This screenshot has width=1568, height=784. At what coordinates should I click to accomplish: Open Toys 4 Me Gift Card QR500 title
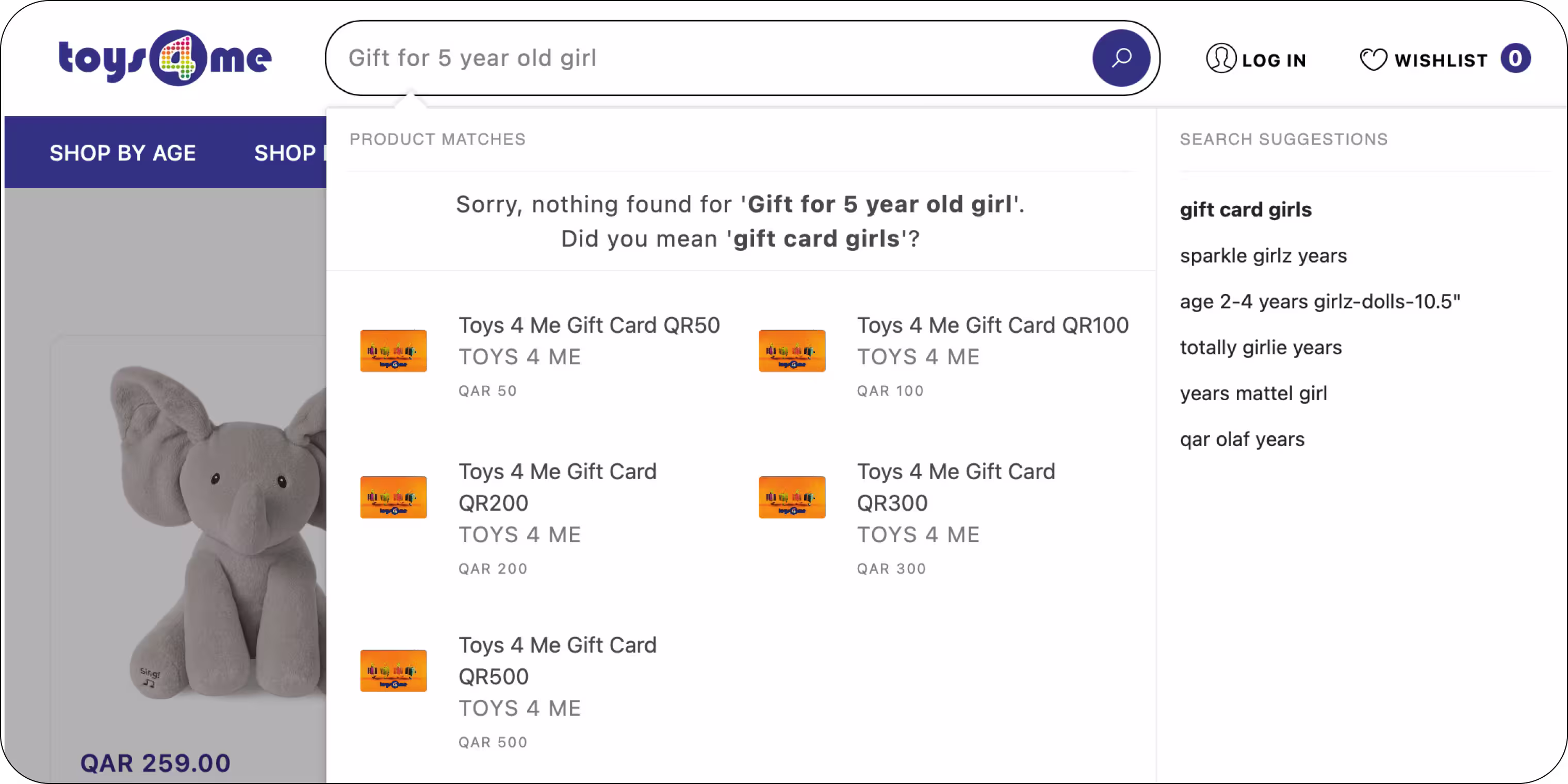click(x=557, y=660)
